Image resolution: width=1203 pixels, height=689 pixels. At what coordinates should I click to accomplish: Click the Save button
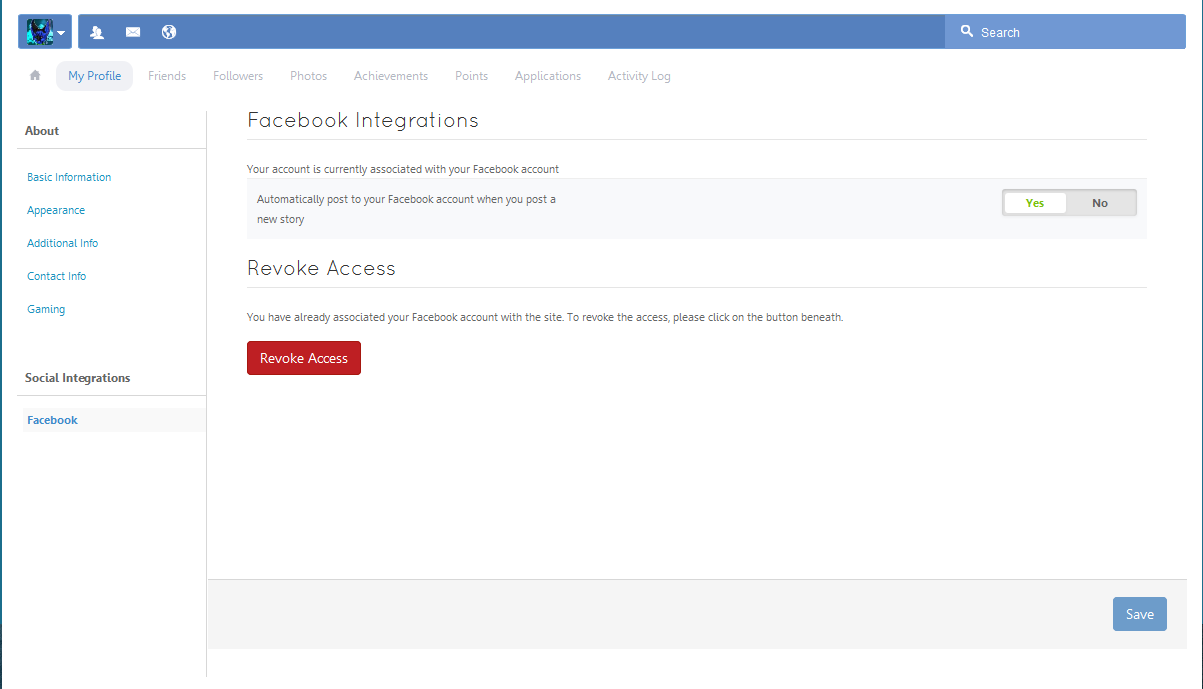pos(1140,614)
